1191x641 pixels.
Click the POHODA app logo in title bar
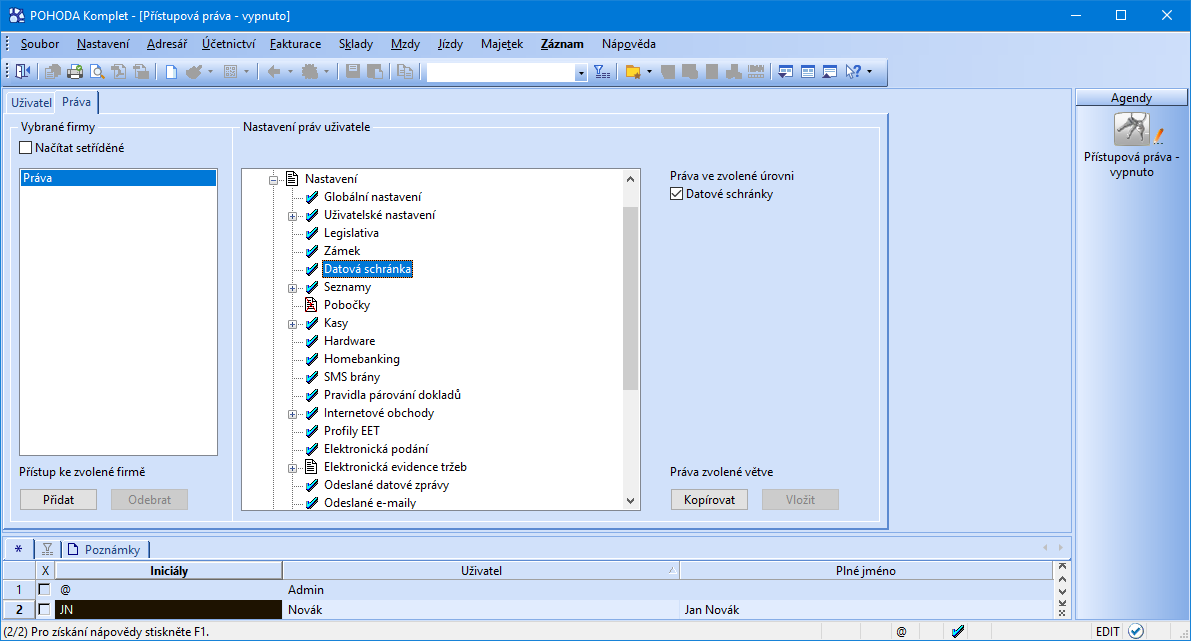16,15
